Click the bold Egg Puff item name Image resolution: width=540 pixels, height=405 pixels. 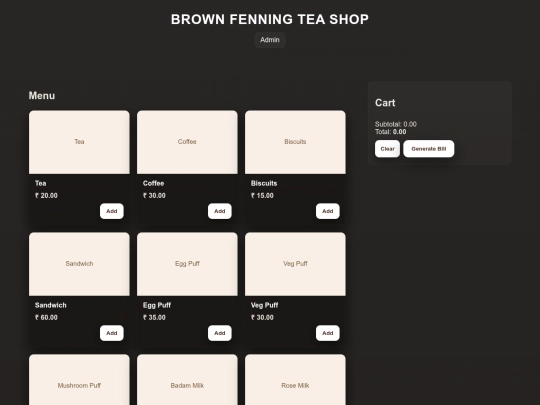157,305
